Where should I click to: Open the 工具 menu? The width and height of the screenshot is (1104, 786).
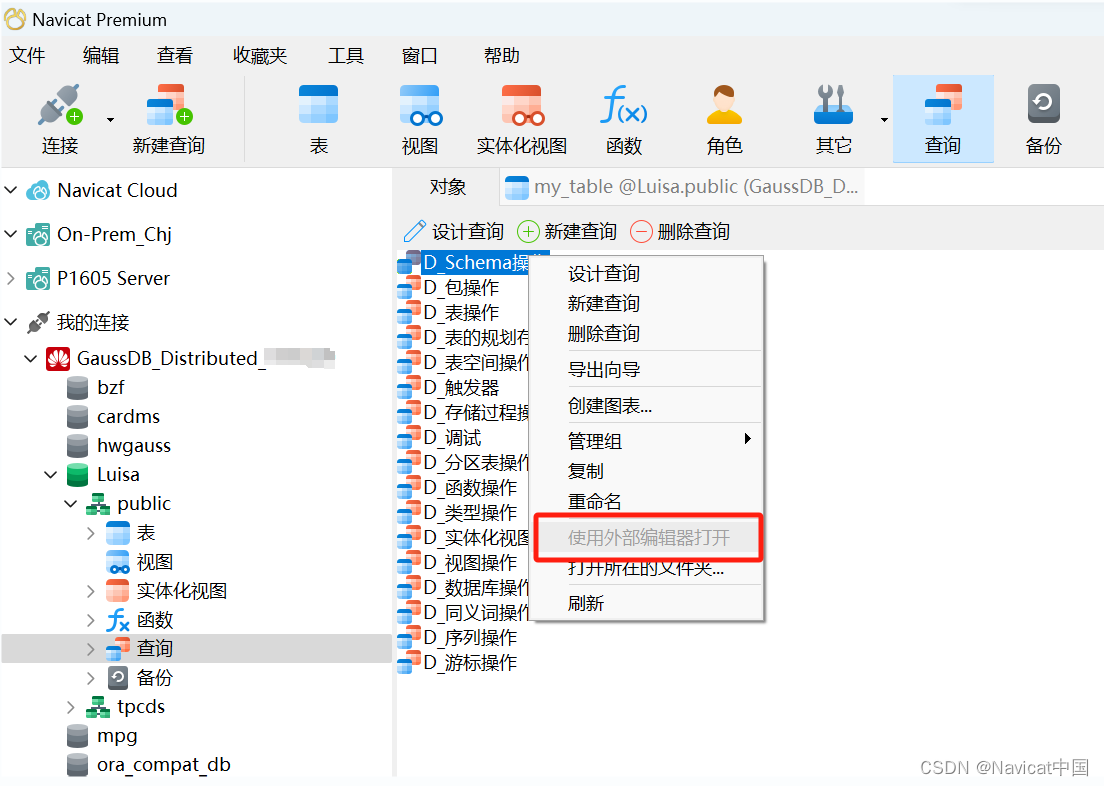click(x=346, y=56)
